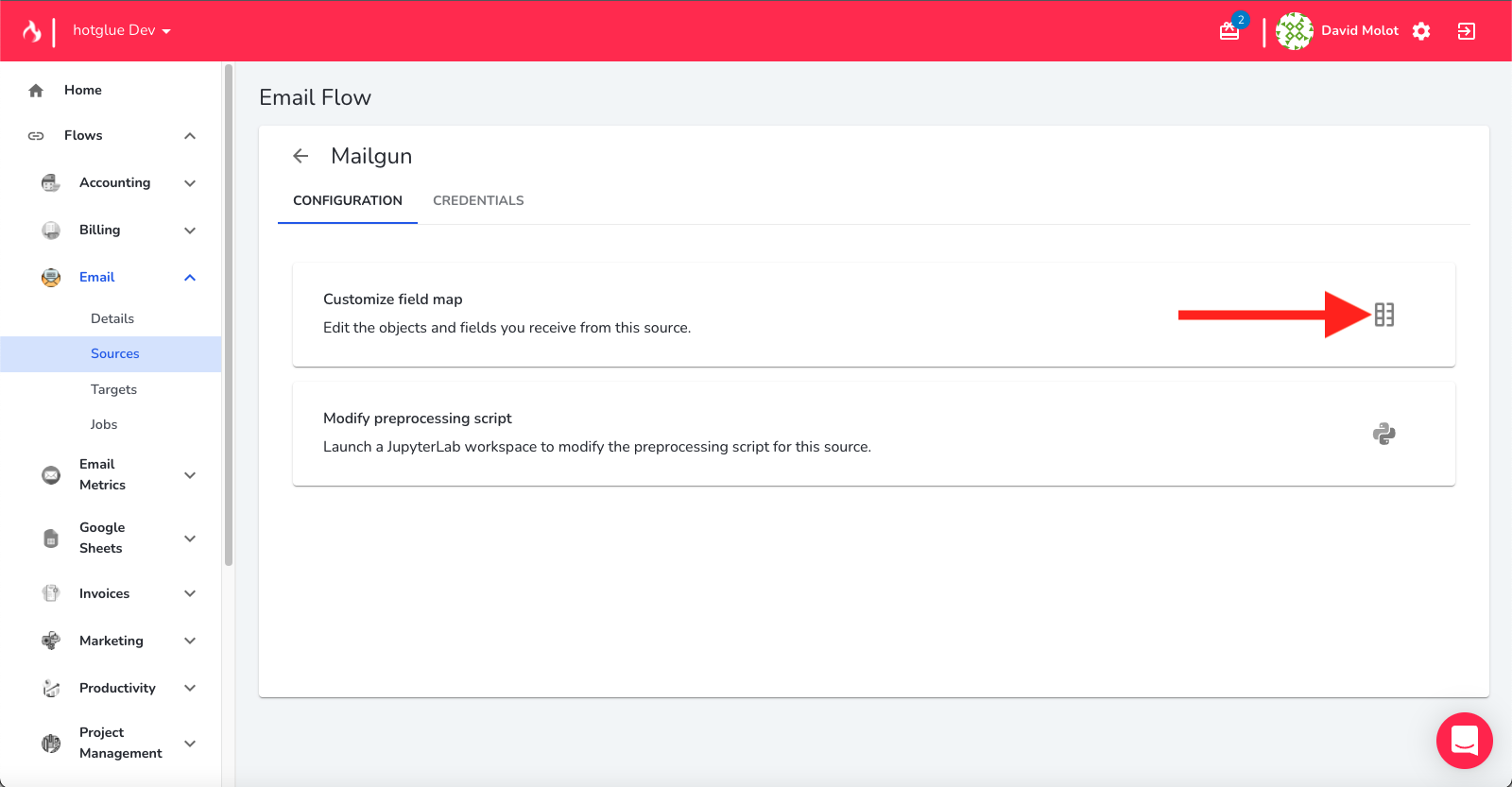Expand the Productivity flow chevron
This screenshot has height=787, width=1512.
point(190,688)
